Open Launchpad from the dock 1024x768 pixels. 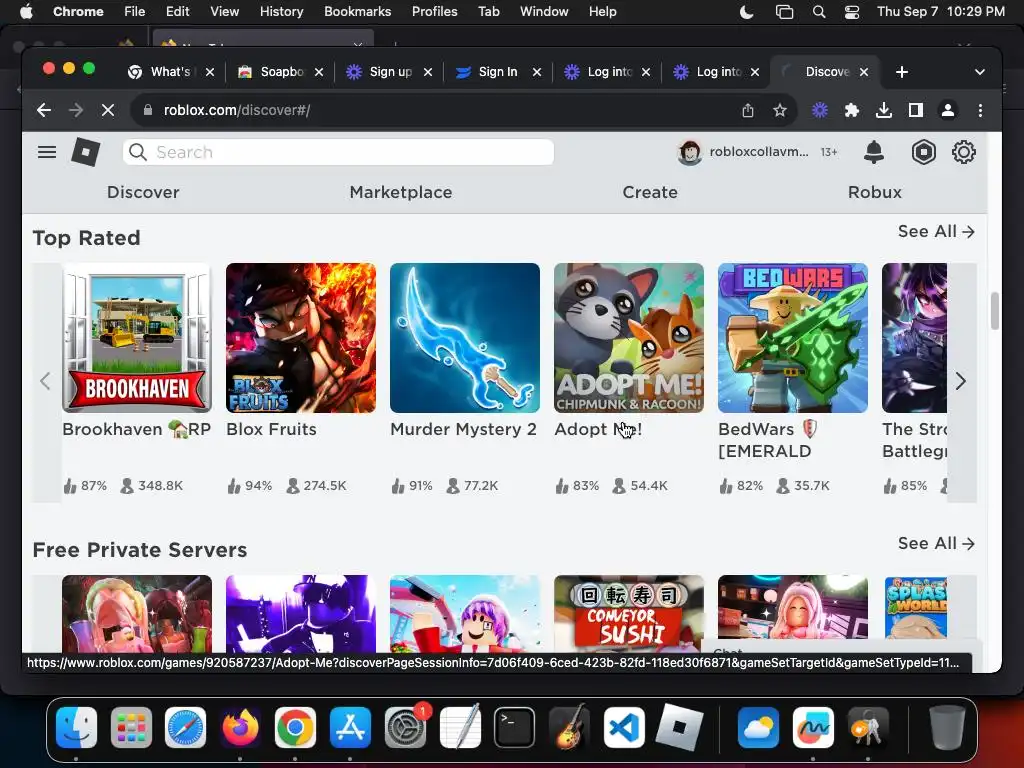(x=131, y=727)
